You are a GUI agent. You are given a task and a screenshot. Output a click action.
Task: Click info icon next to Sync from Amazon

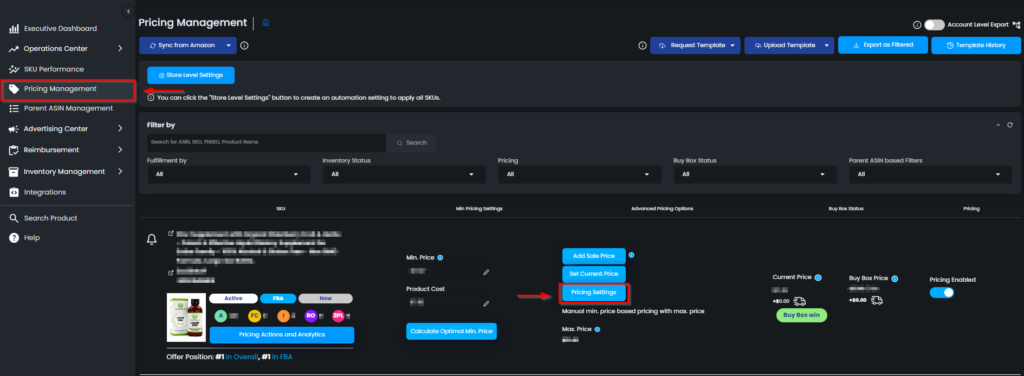click(244, 46)
